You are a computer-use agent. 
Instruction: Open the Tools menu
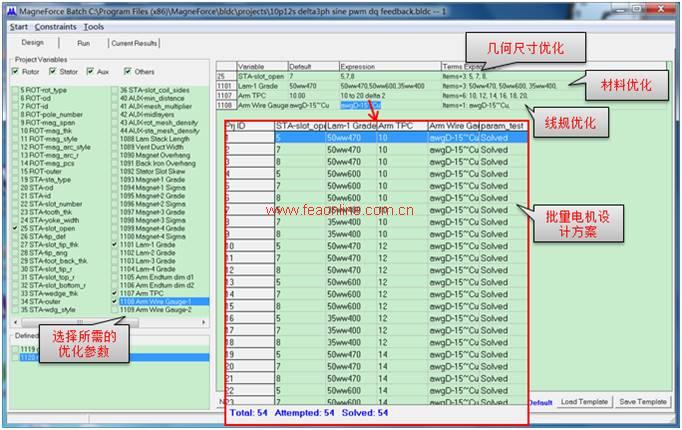pos(93,27)
